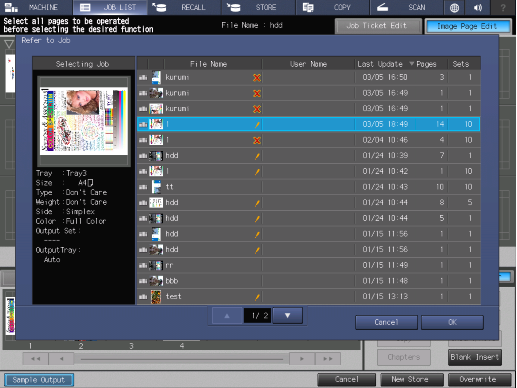This screenshot has width=517, height=388.
Task: Click the Pages column header
Action: click(426, 64)
